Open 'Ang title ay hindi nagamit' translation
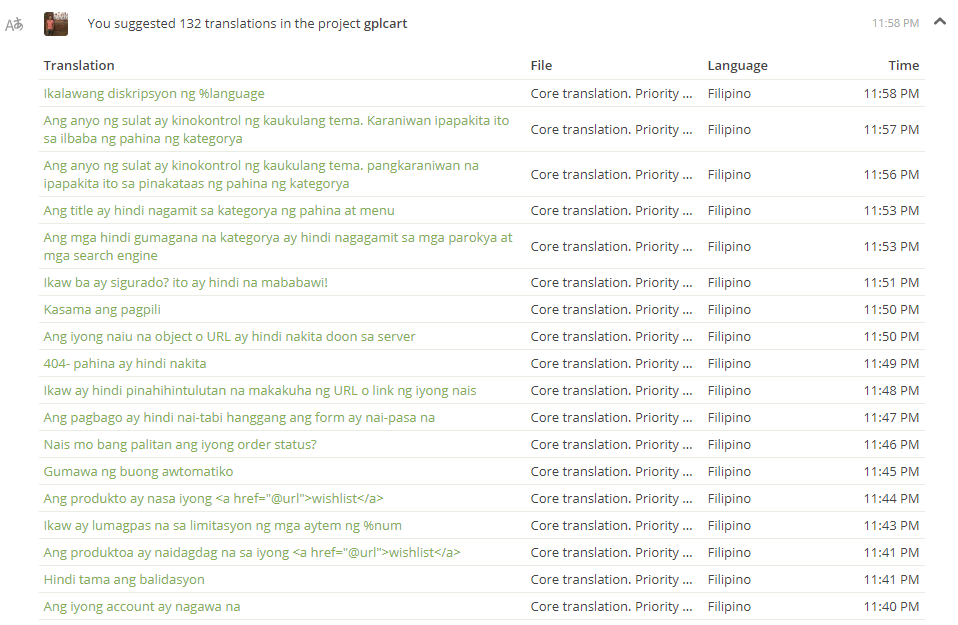This screenshot has width=958, height=625. click(x=218, y=210)
